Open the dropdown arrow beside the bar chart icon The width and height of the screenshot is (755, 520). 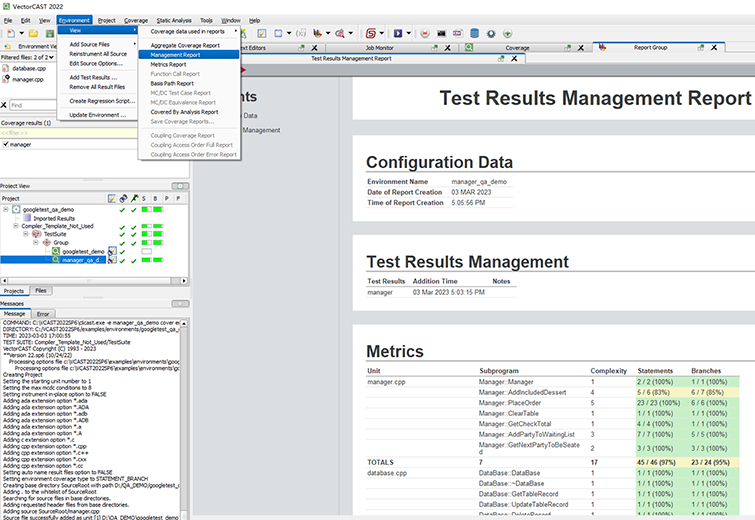(328, 33)
